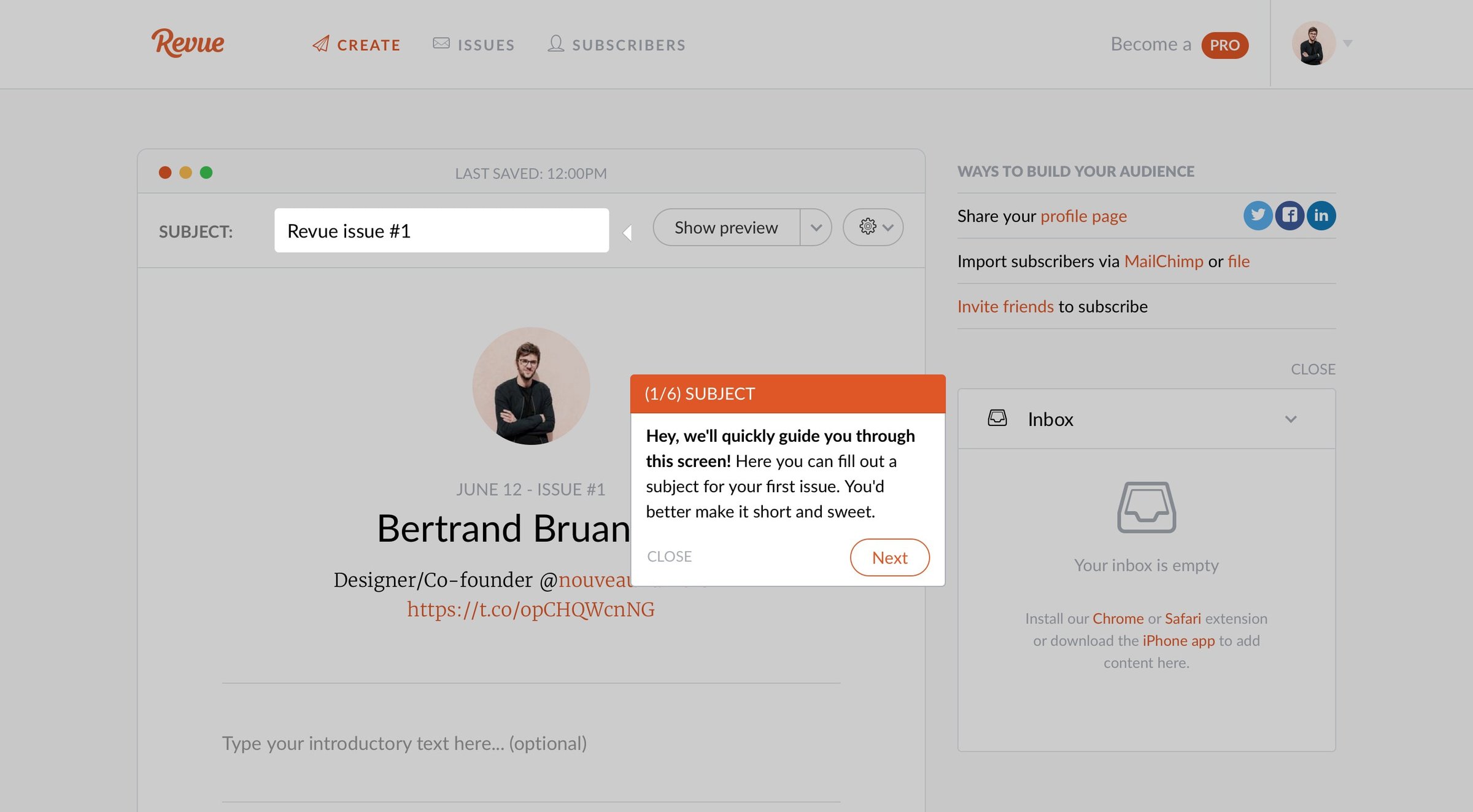Click the PRO badge
Viewport: 1473px width, 812px height.
coord(1224,45)
